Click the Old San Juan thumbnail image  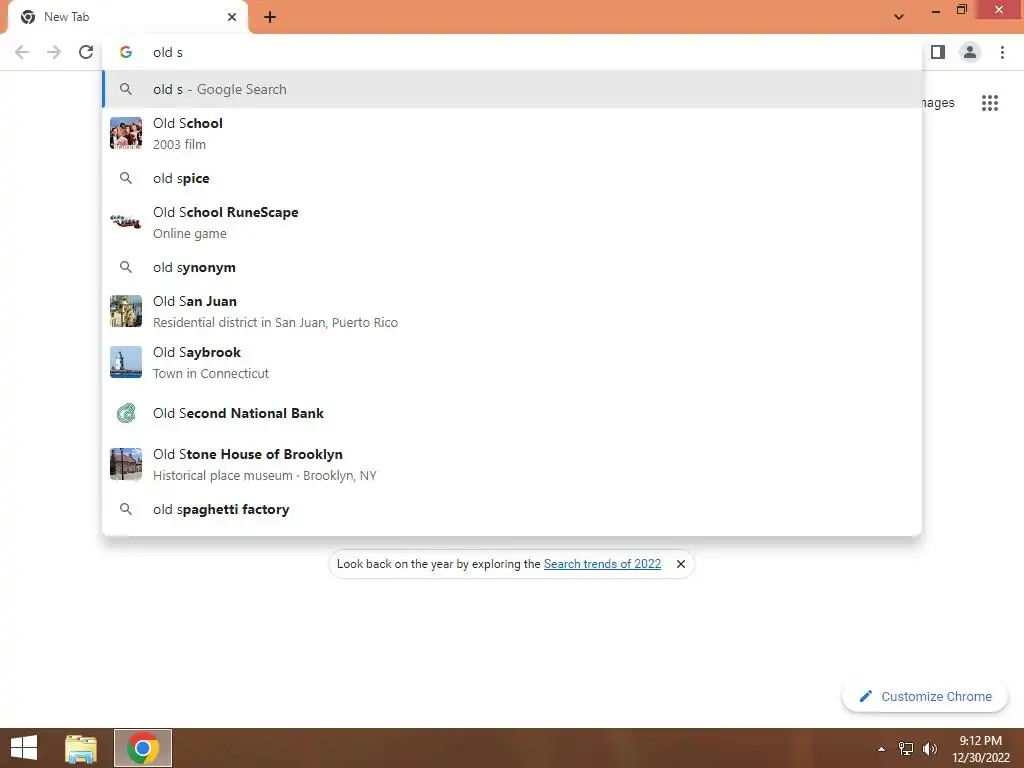(x=125, y=311)
